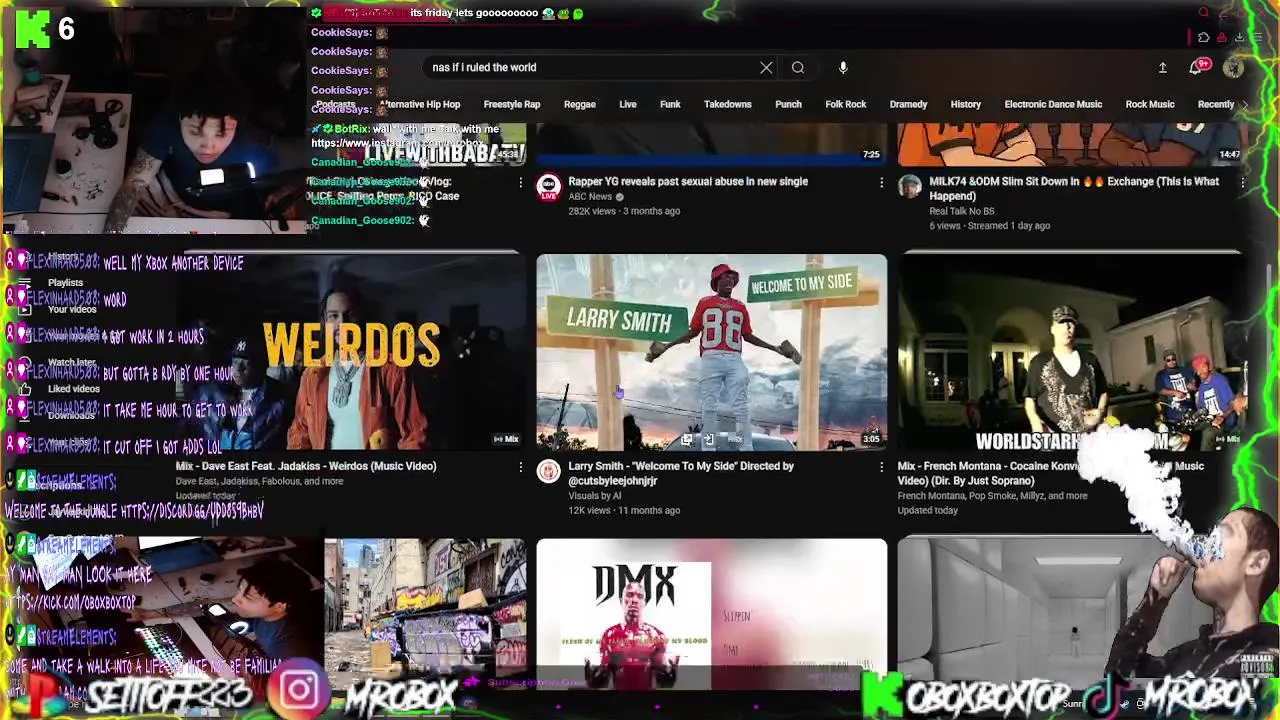Filter by Freestyle Rap chip
The image size is (1280, 720).
coord(511,104)
